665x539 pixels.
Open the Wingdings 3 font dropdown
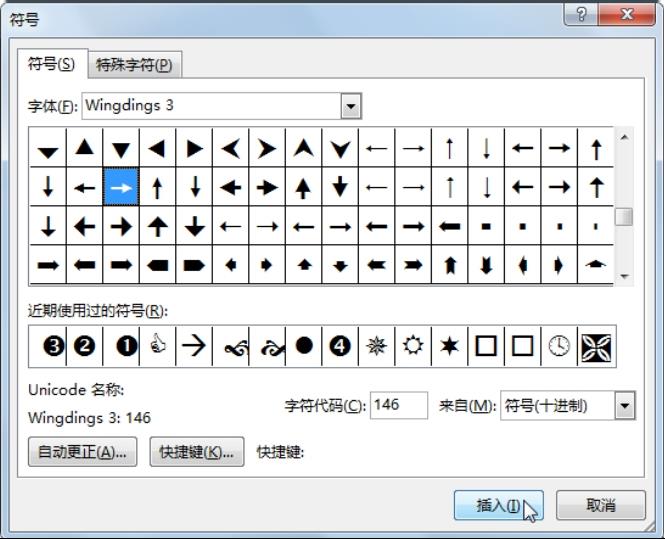[x=350, y=106]
